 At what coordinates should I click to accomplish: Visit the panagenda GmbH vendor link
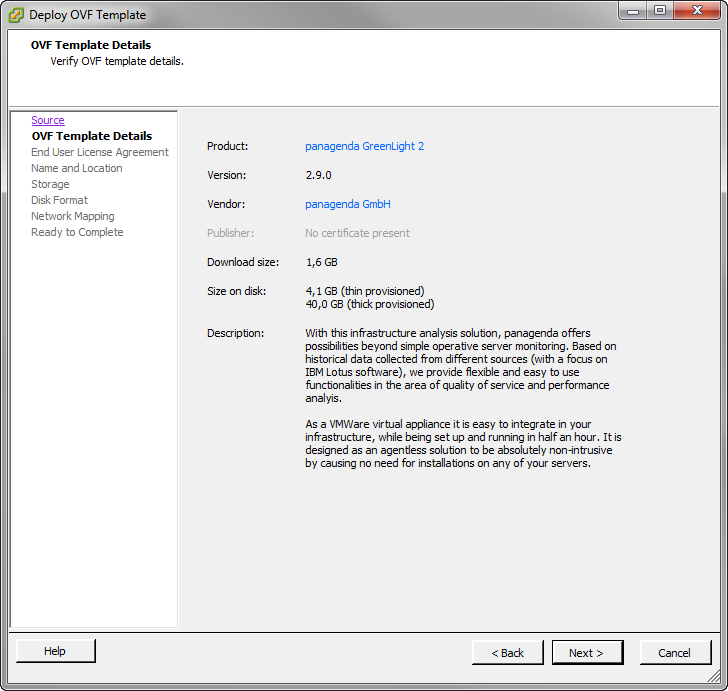point(347,204)
